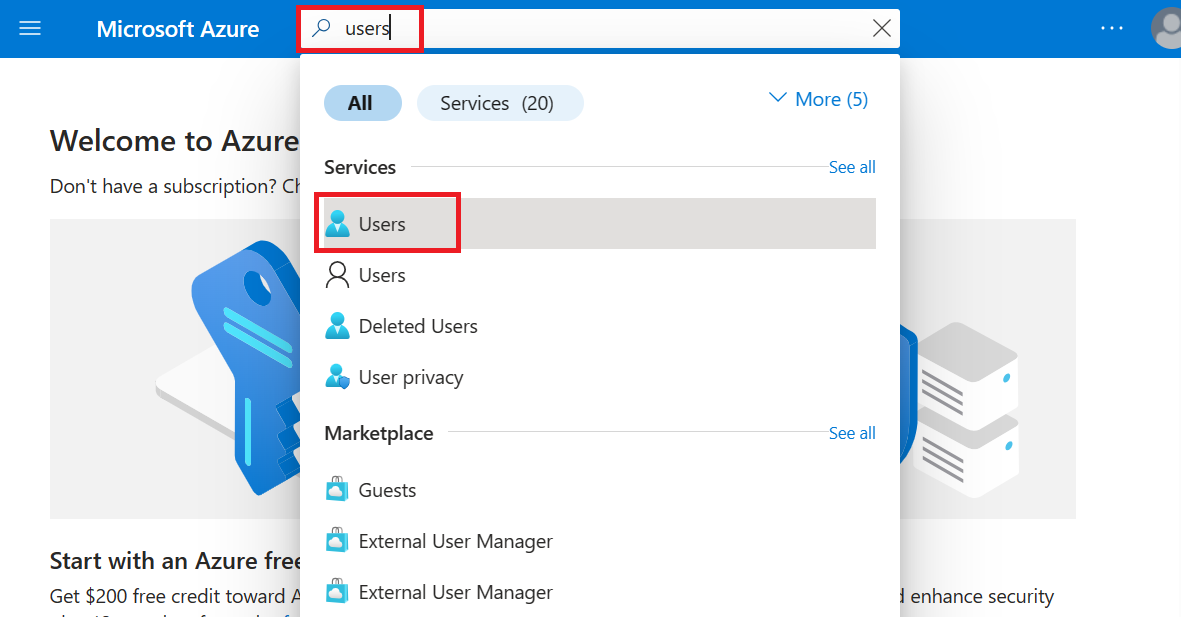Click the blue Users service icon
The width and height of the screenshot is (1181, 617).
tap(337, 224)
